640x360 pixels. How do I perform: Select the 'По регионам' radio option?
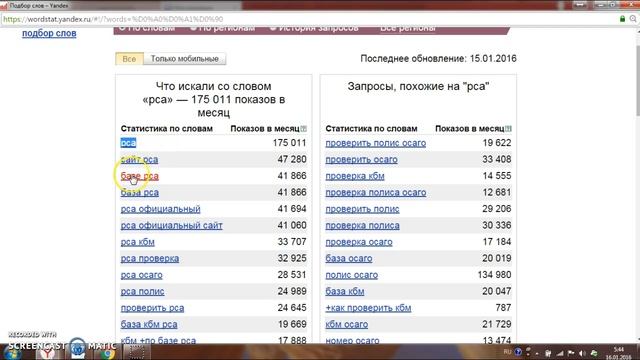click(223, 28)
